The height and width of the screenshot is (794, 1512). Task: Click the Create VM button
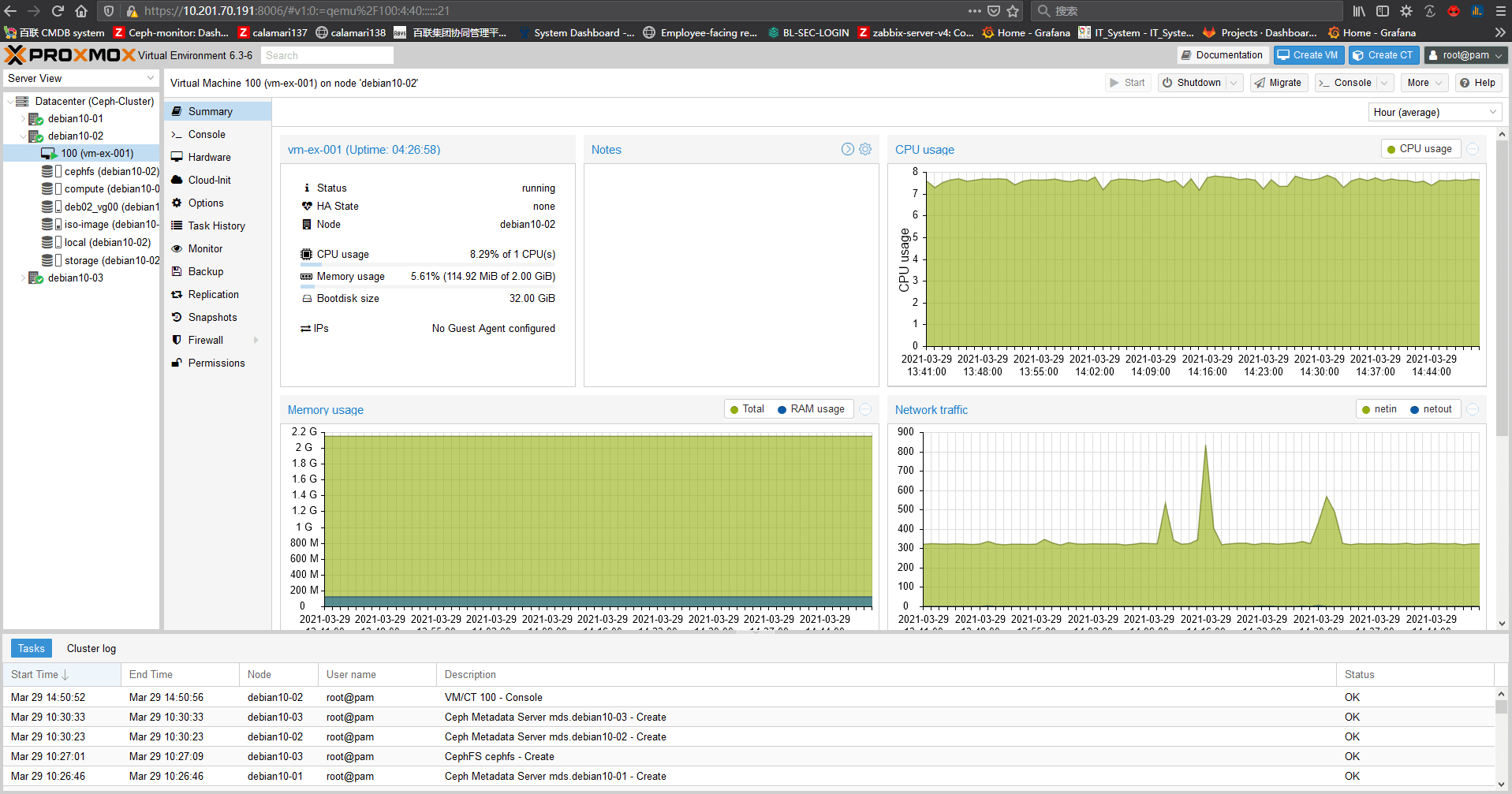click(x=1309, y=55)
